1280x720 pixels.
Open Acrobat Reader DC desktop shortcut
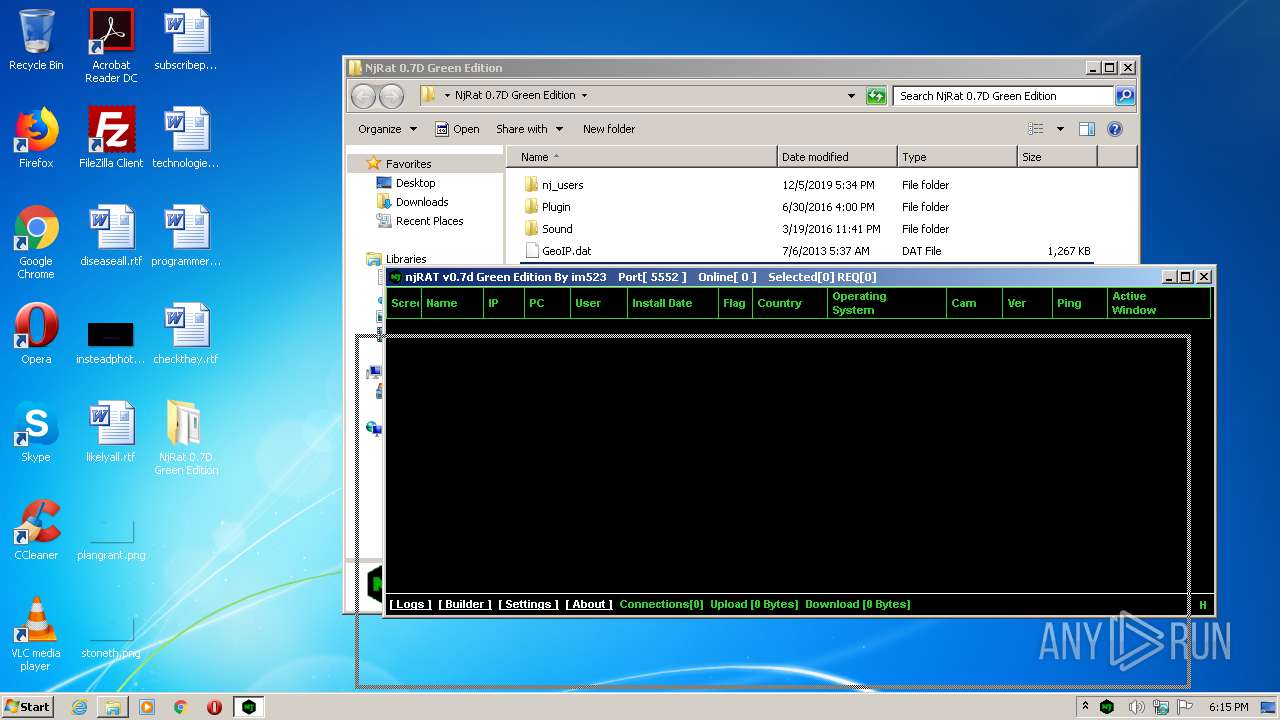click(x=111, y=46)
